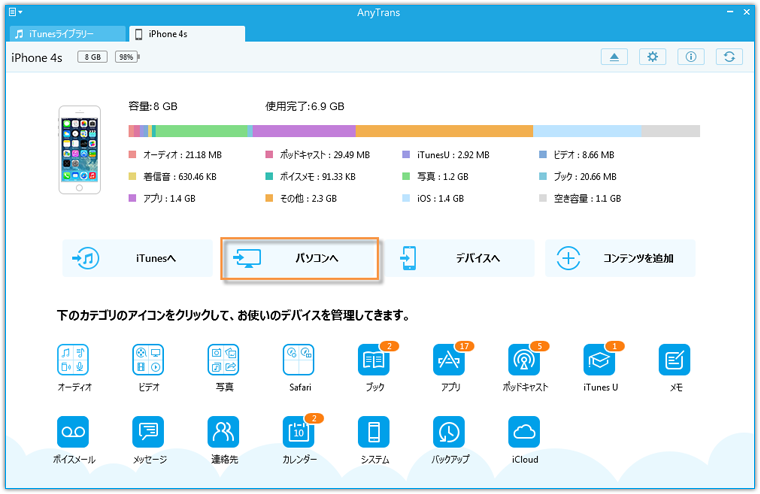Open the オーディオ audio category
The image size is (760, 494).
(73, 360)
